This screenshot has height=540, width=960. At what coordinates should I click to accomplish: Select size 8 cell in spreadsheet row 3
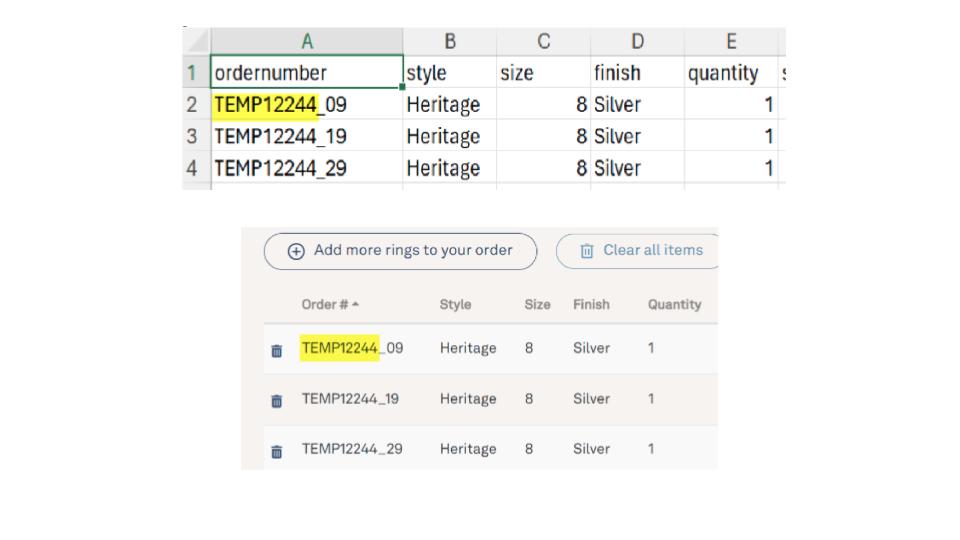pos(544,136)
